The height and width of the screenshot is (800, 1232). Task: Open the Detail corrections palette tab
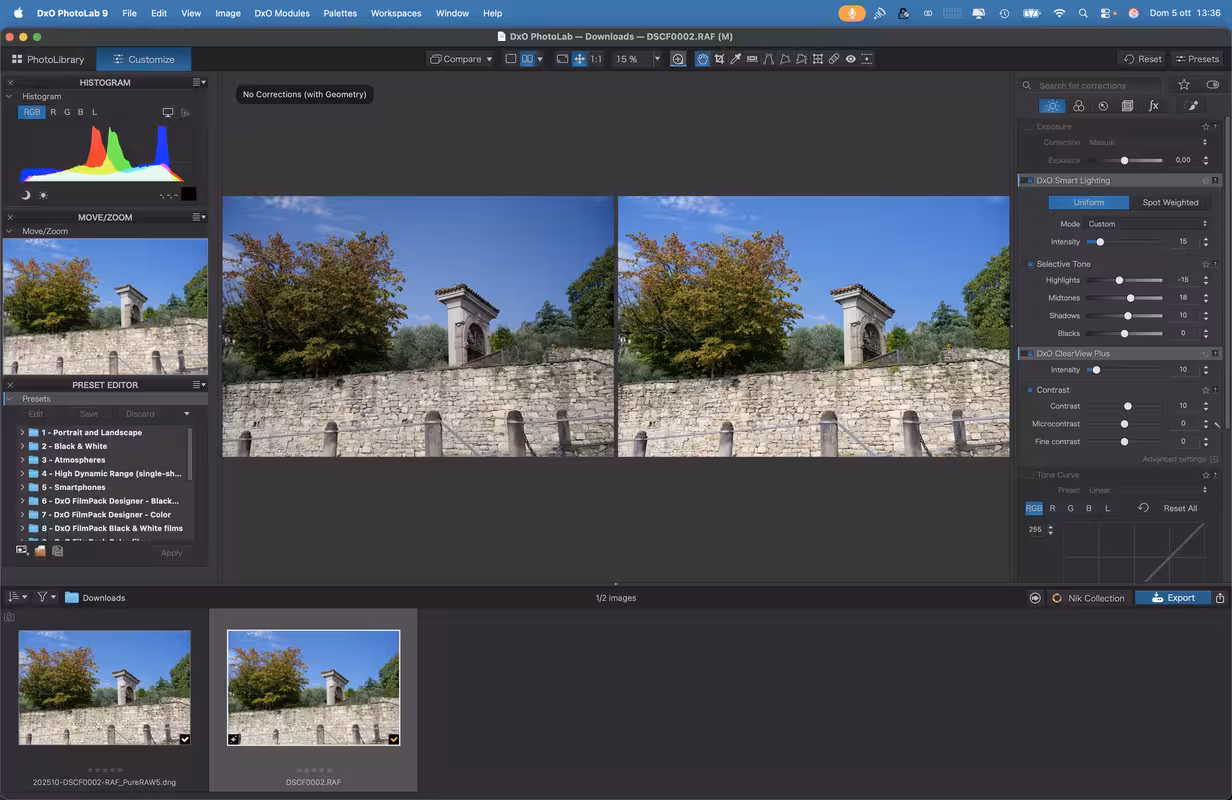coord(1103,105)
